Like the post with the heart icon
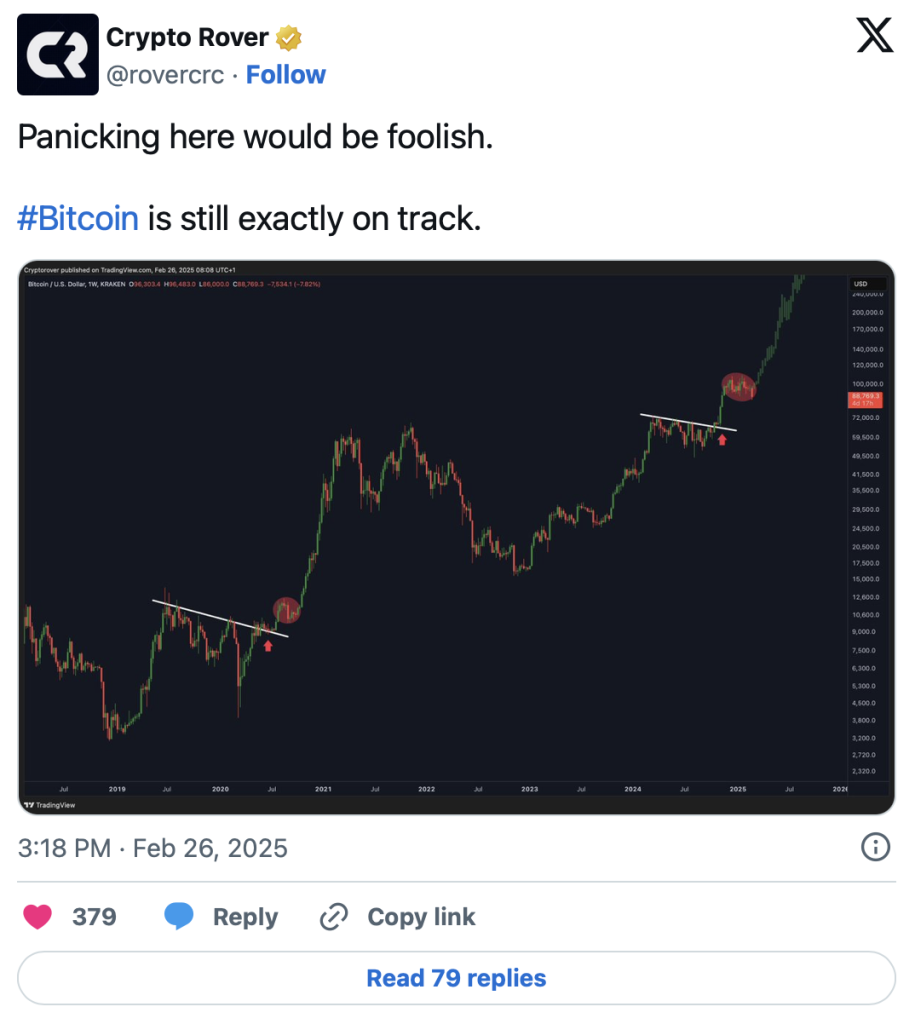Viewport: 915px width, 1024px height. (x=36, y=917)
